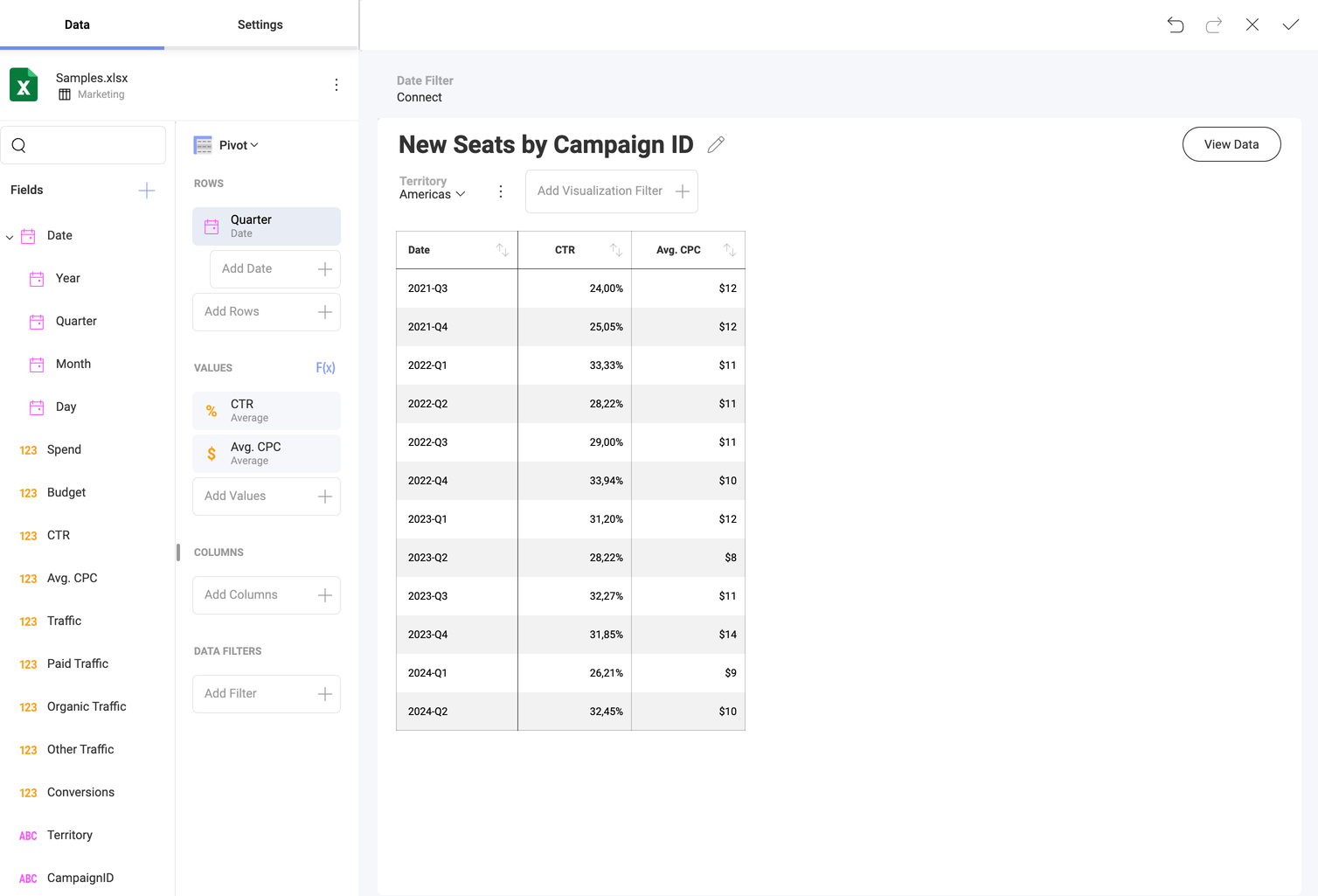Sort the Avg. CPC column

730,250
